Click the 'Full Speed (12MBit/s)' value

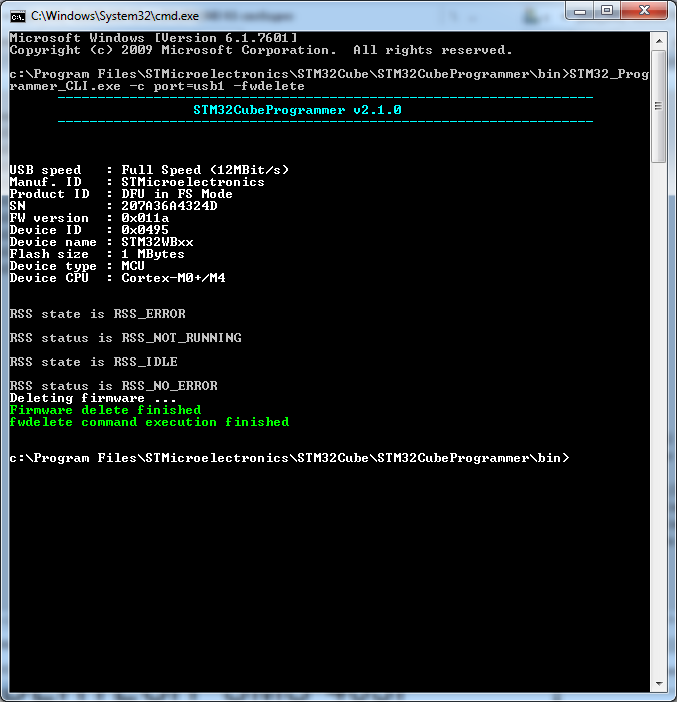[205, 170]
